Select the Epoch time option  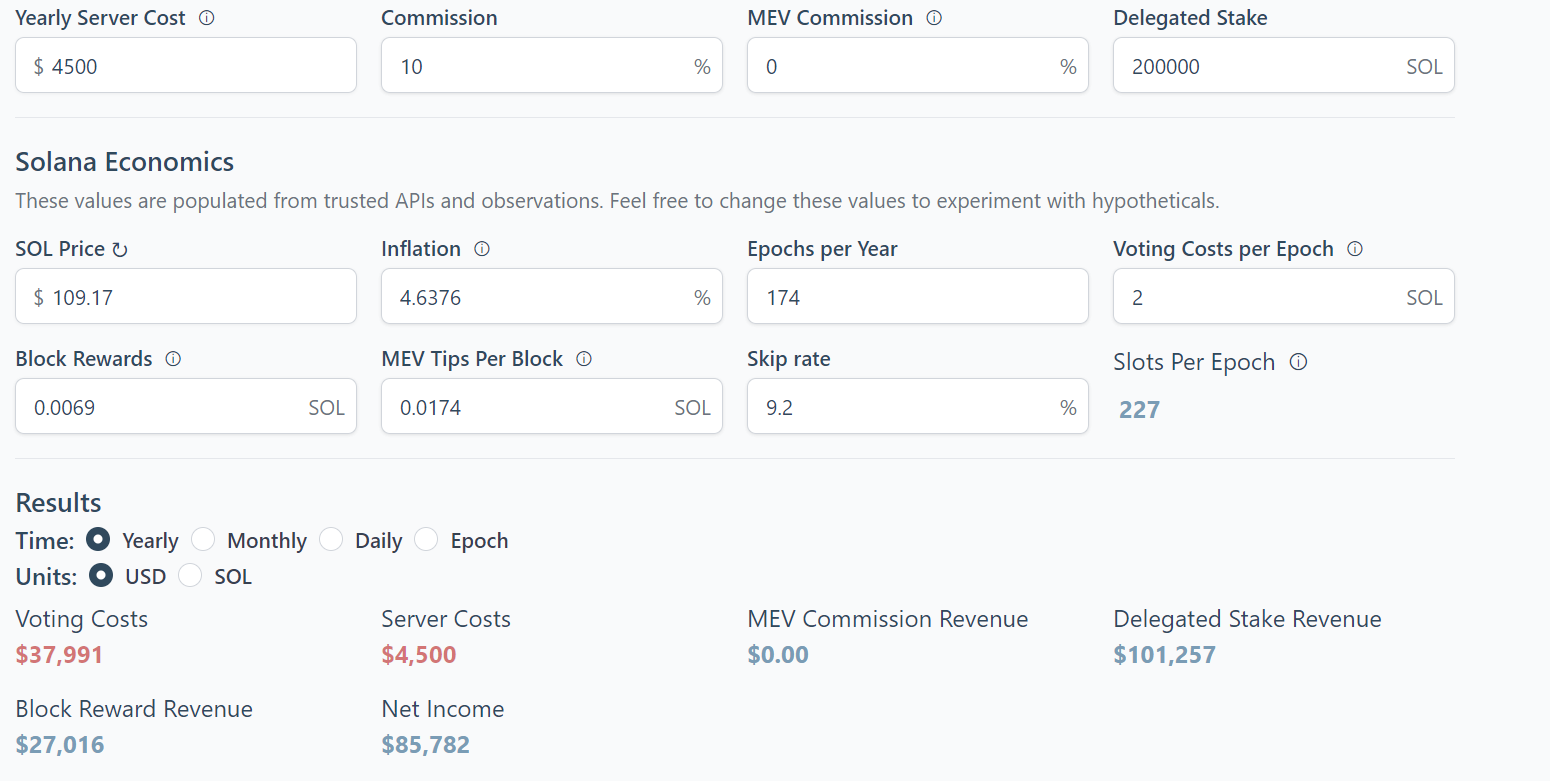[426, 540]
